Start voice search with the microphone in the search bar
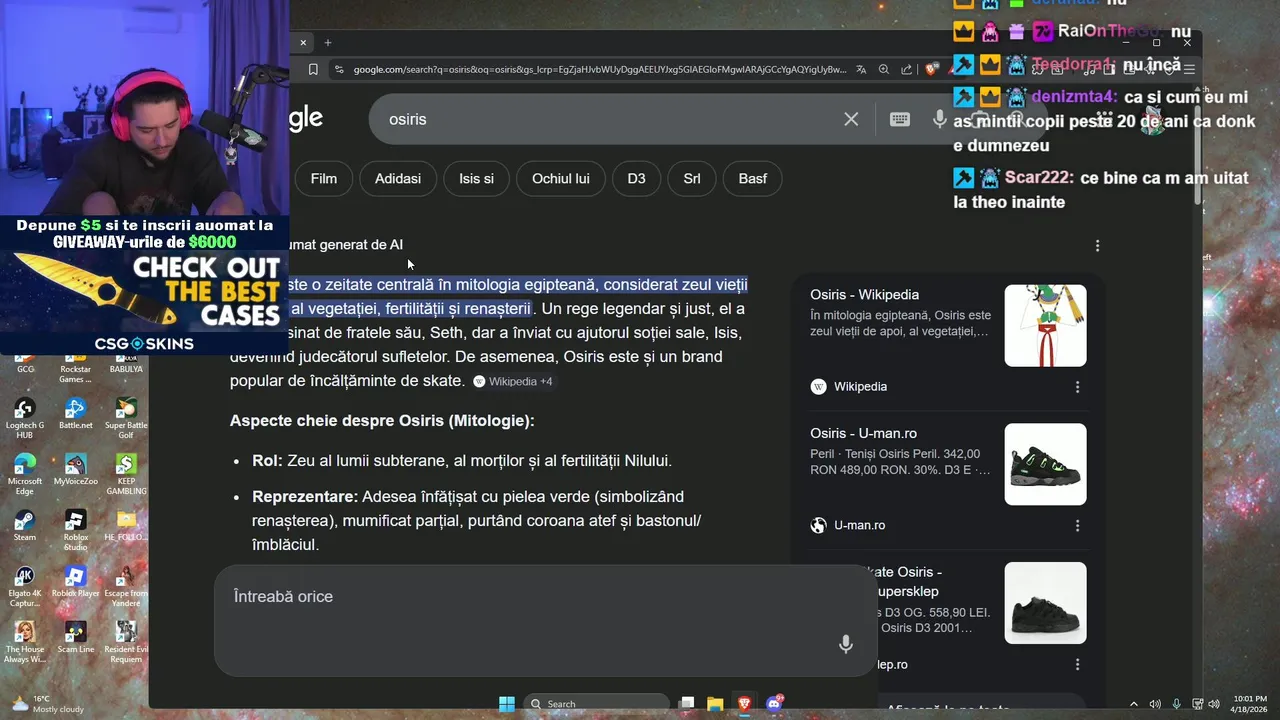This screenshot has width=1280, height=720. tap(939, 119)
